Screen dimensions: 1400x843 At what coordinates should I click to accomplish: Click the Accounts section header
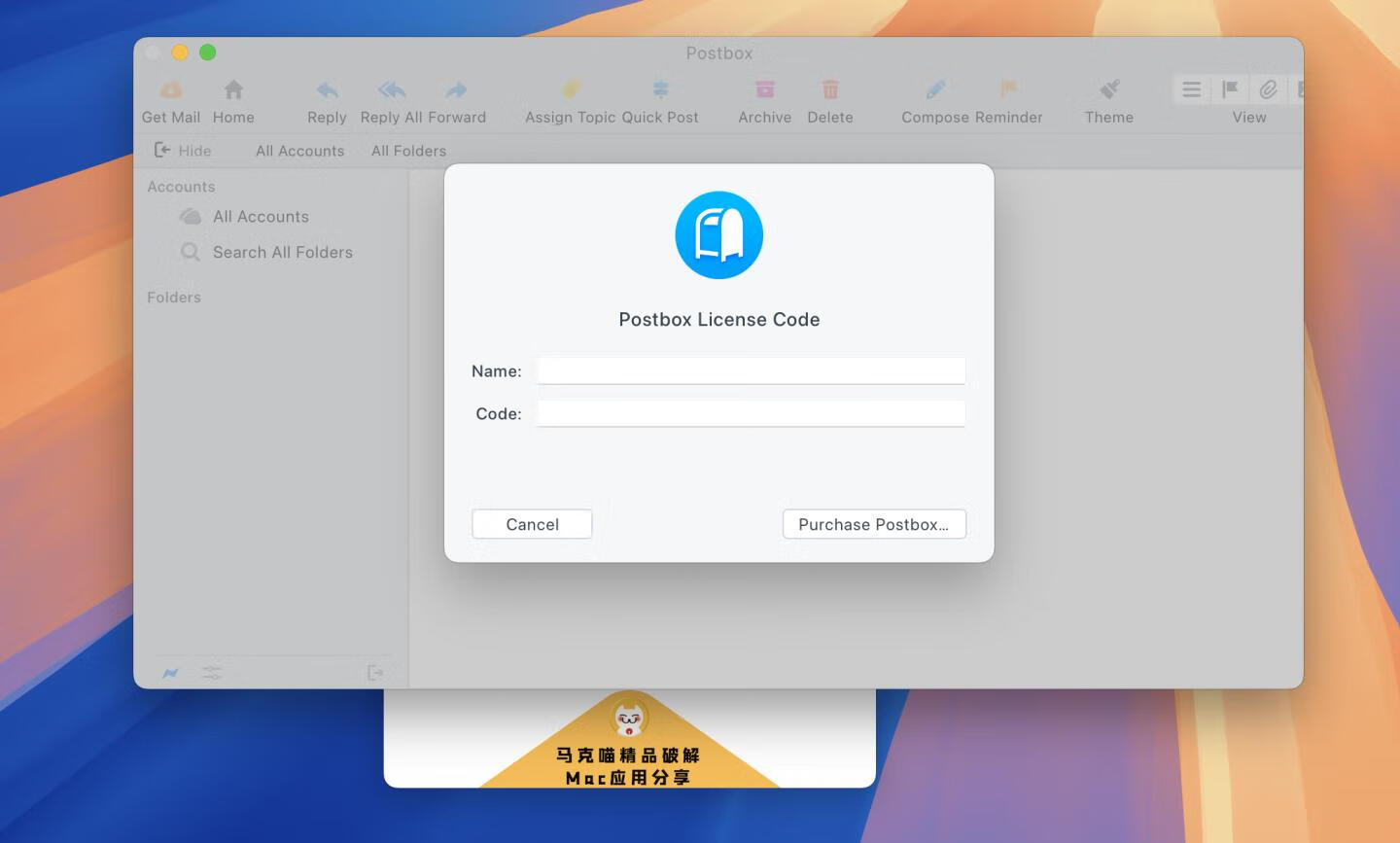pos(182,187)
